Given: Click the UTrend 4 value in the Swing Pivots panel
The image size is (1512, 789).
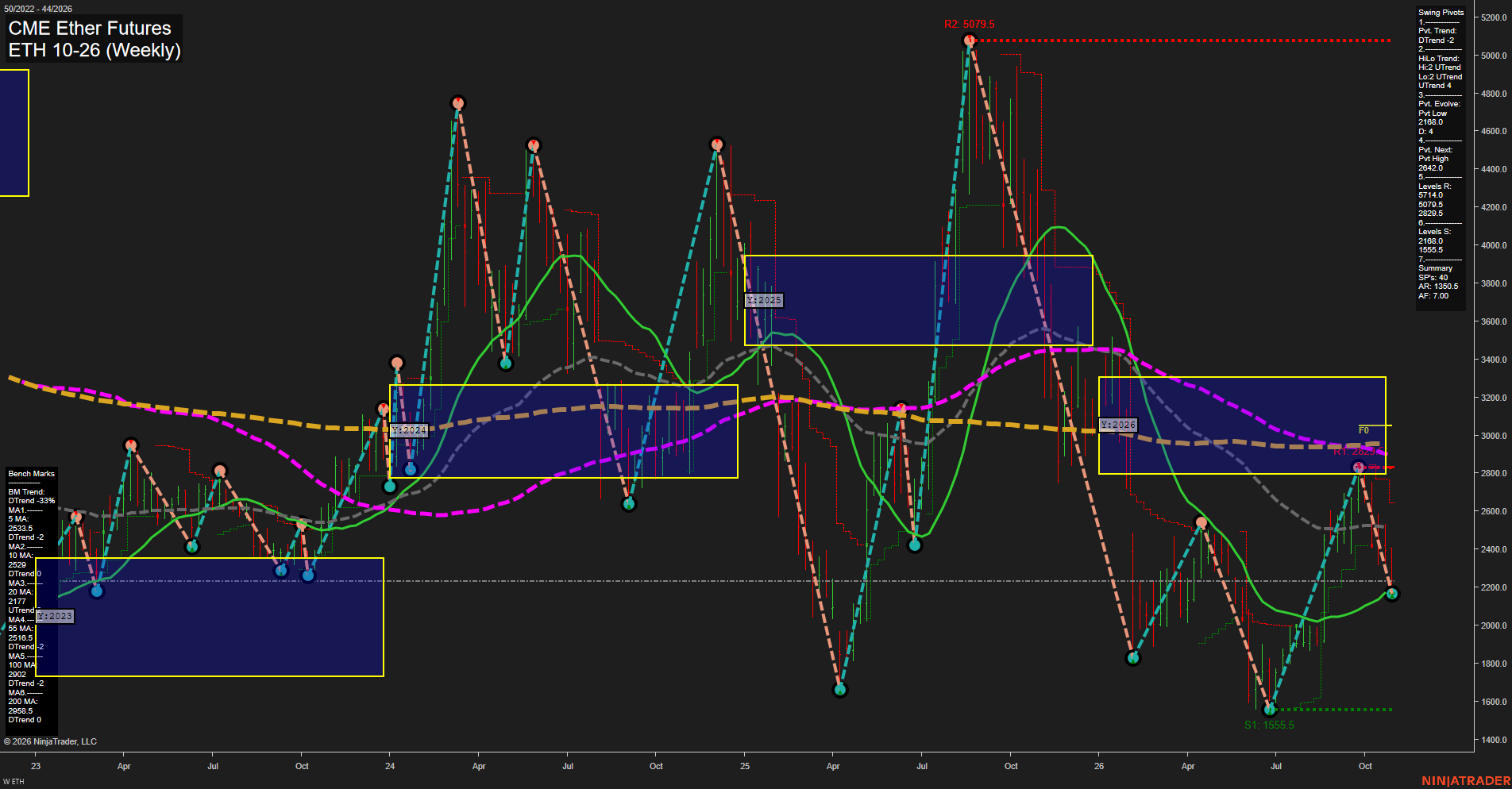Looking at the screenshot, I should click(x=1435, y=86).
